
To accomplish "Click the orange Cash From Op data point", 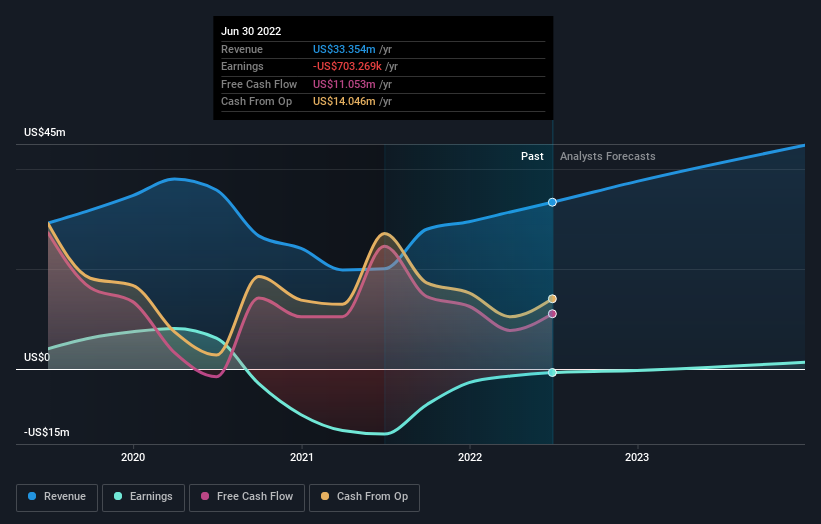I will click(x=552, y=299).
